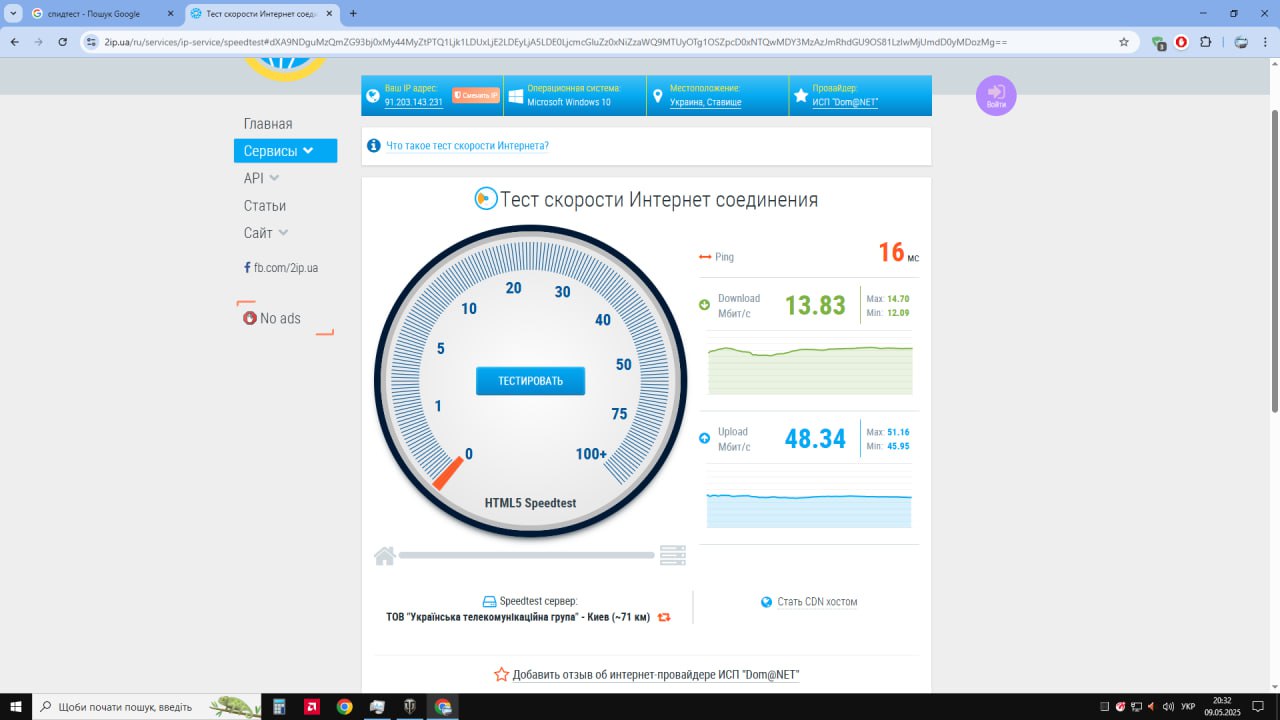
Task: Open Calculator from the taskbar
Action: (279, 706)
